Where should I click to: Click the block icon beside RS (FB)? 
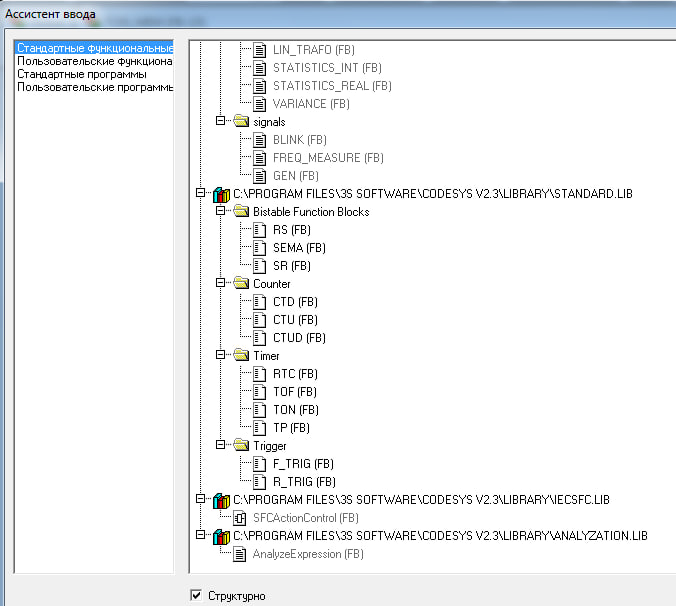pos(260,230)
